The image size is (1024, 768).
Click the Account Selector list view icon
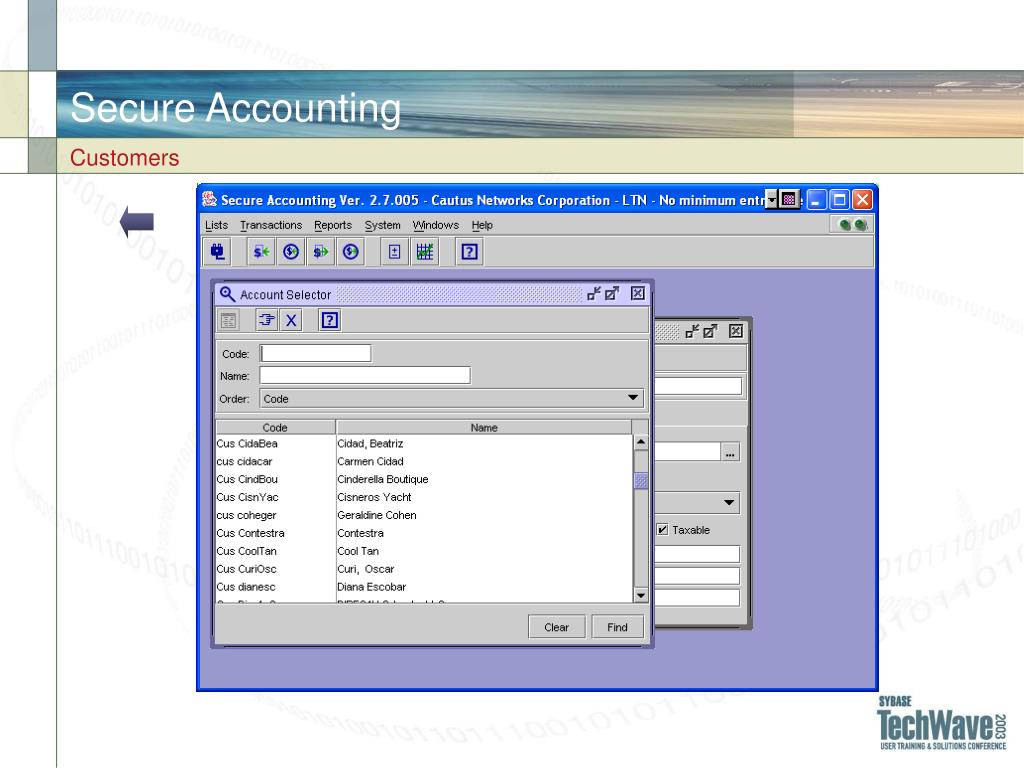coord(229,321)
